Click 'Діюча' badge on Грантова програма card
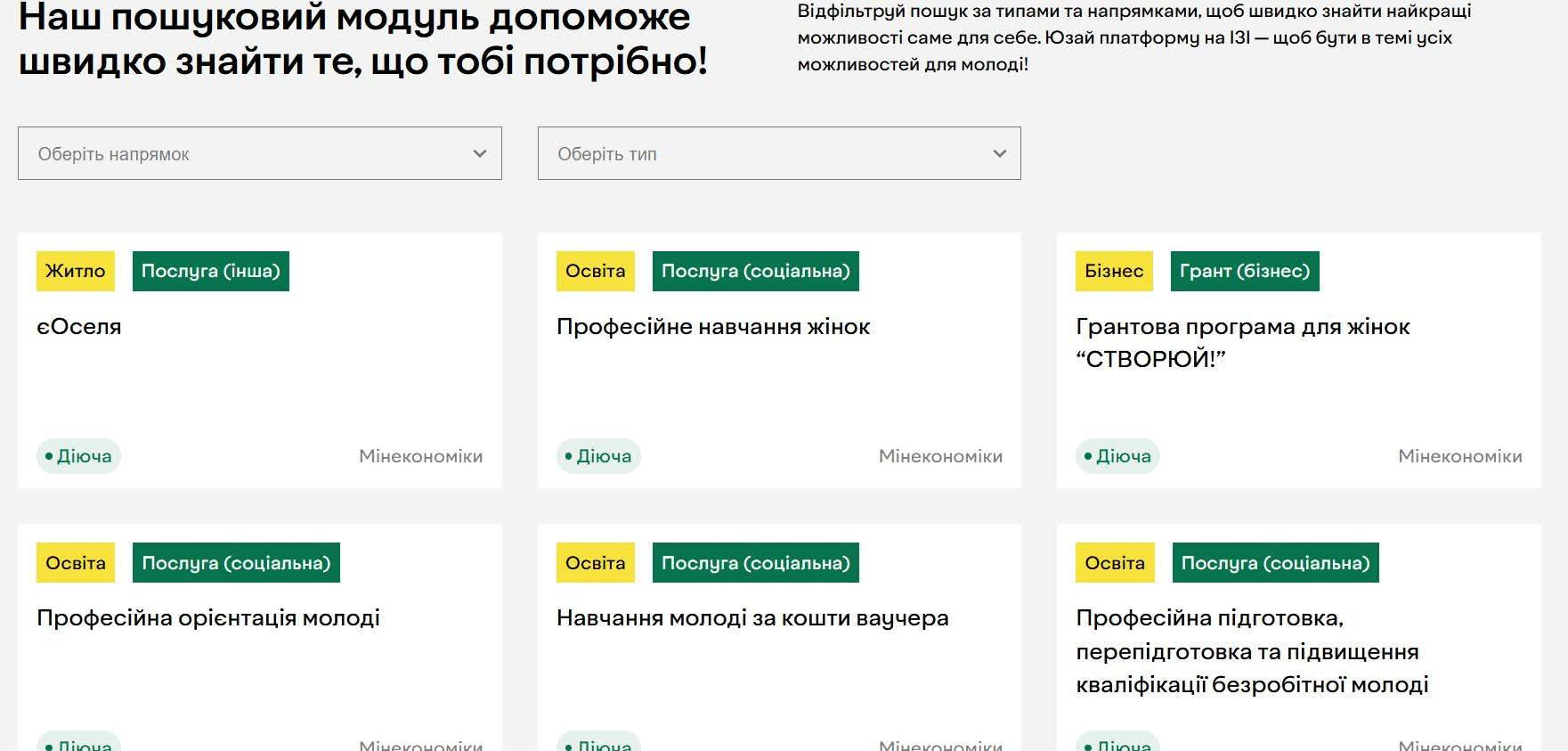 pyautogui.click(x=1117, y=456)
